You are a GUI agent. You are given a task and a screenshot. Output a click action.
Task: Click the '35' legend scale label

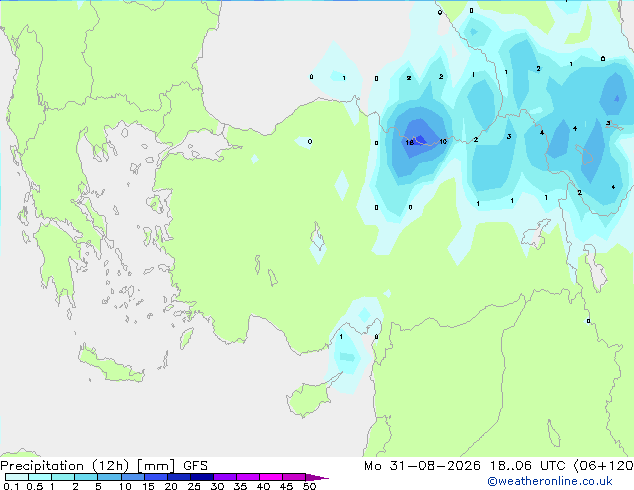[x=240, y=486]
